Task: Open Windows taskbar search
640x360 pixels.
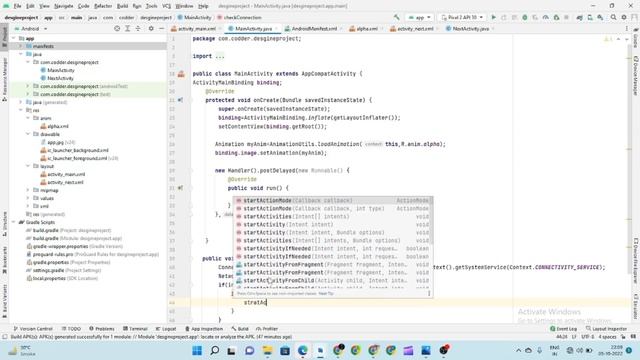Action: pos(215,350)
